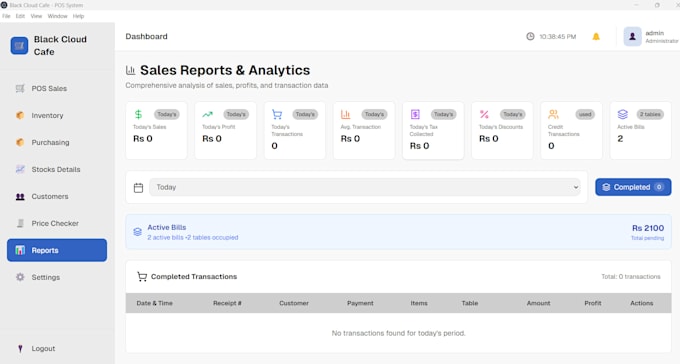The width and height of the screenshot is (680, 364).
Task: Click the cart icon on Today's Transactions card
Action: coord(277,114)
